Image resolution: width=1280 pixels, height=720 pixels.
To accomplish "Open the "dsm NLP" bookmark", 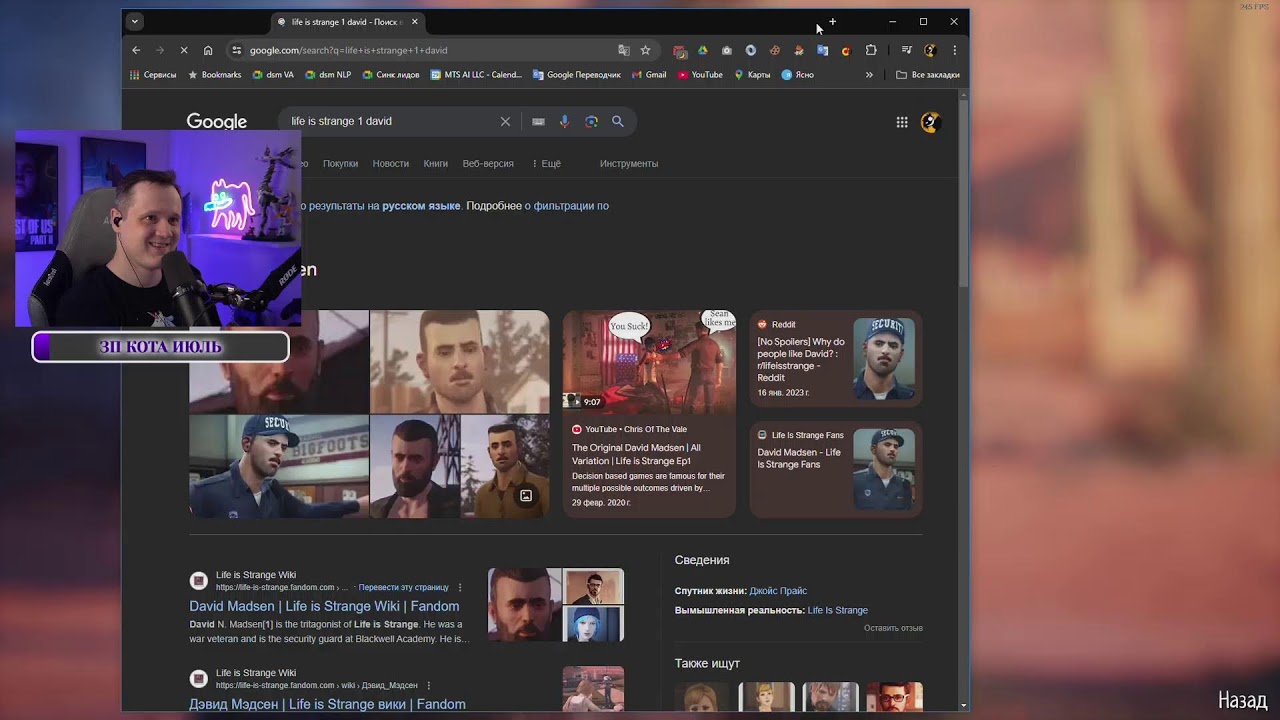I will pos(328,75).
